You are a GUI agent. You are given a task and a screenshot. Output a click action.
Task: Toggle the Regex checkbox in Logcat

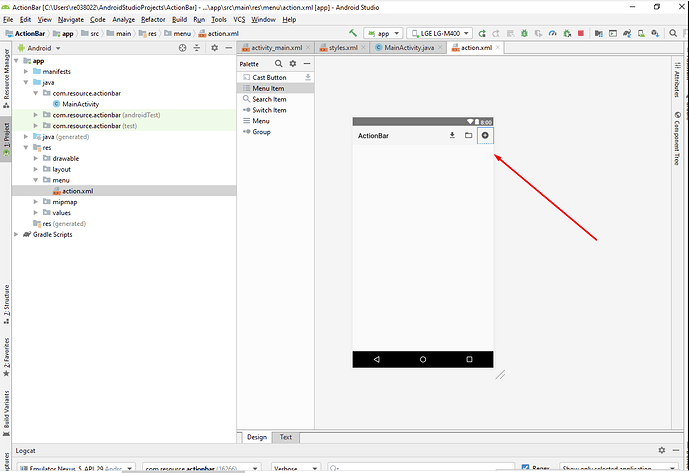pyautogui.click(x=525, y=468)
